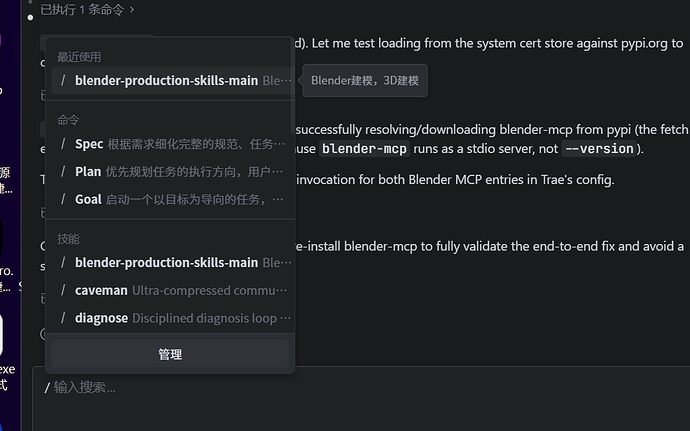Click the 命令 section header

tap(68, 120)
